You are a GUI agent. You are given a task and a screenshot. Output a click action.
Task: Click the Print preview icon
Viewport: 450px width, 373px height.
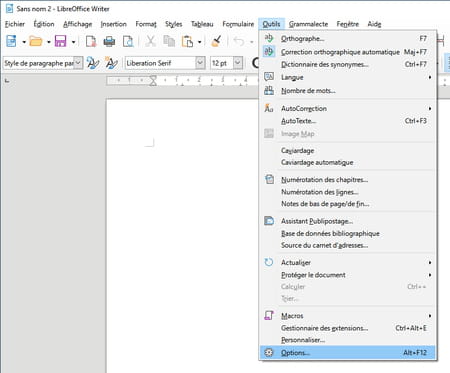128,41
